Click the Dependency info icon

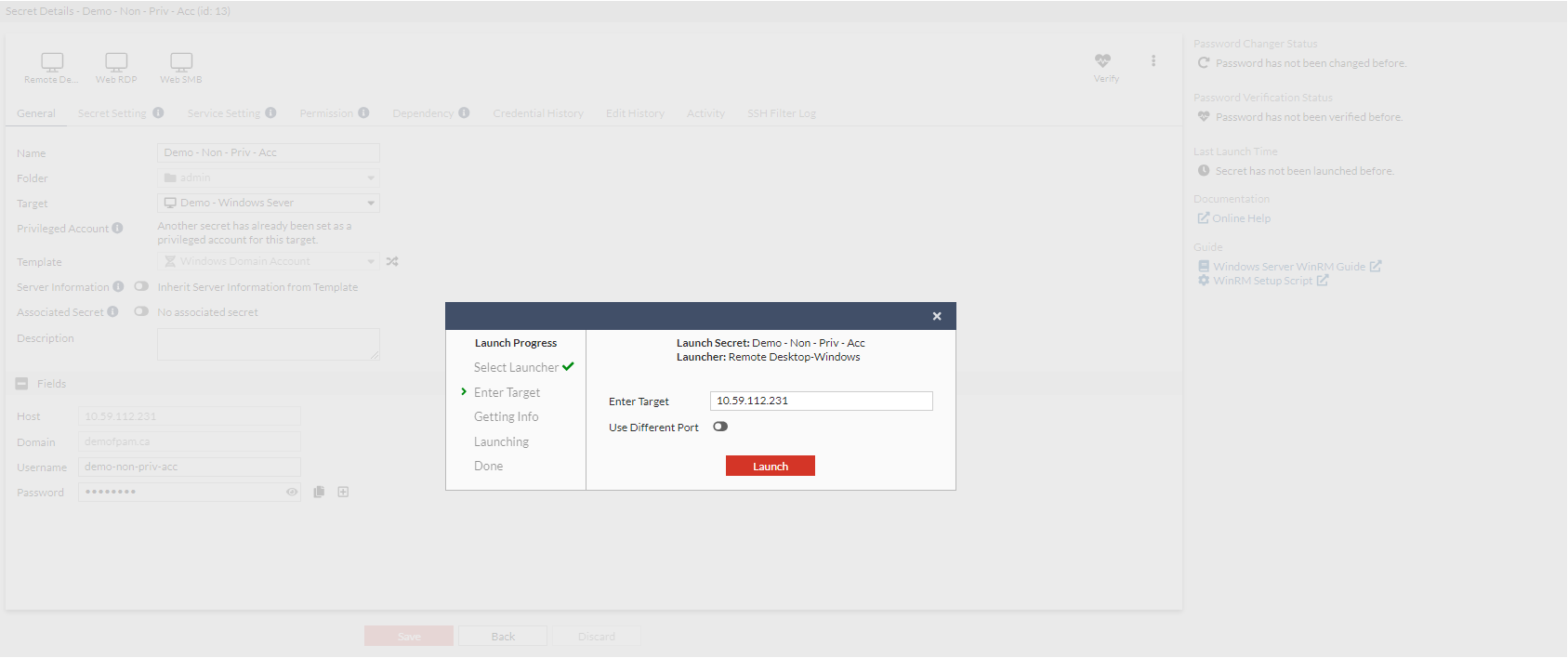[464, 112]
